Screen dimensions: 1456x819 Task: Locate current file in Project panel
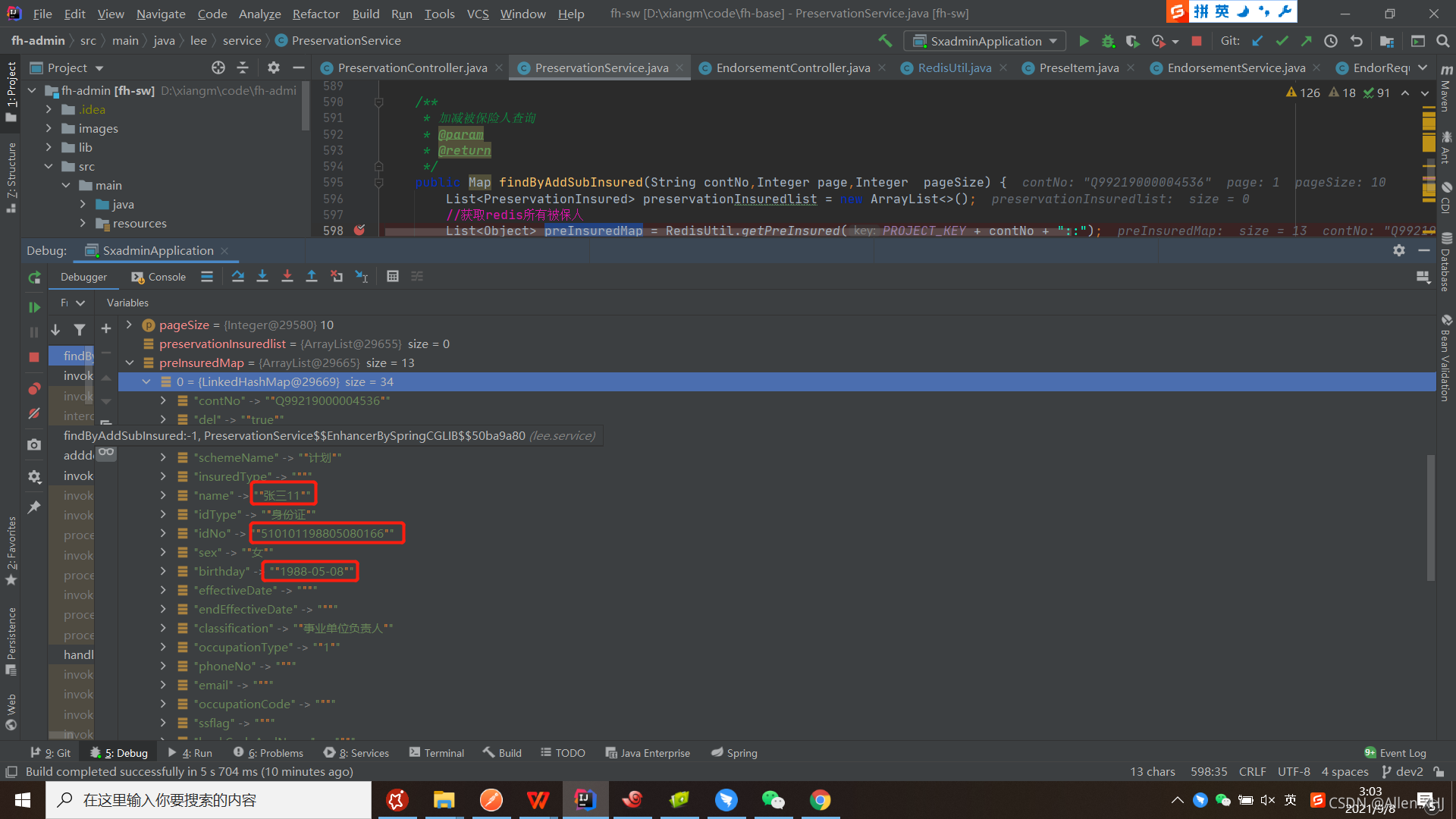[x=218, y=67]
